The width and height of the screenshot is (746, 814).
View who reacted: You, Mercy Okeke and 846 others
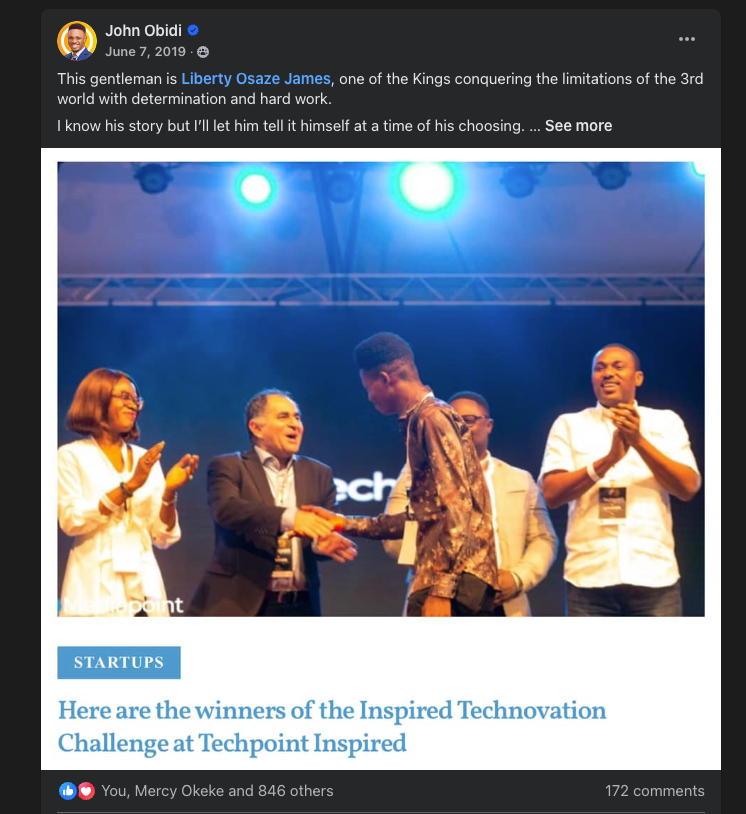pyautogui.click(x=217, y=791)
